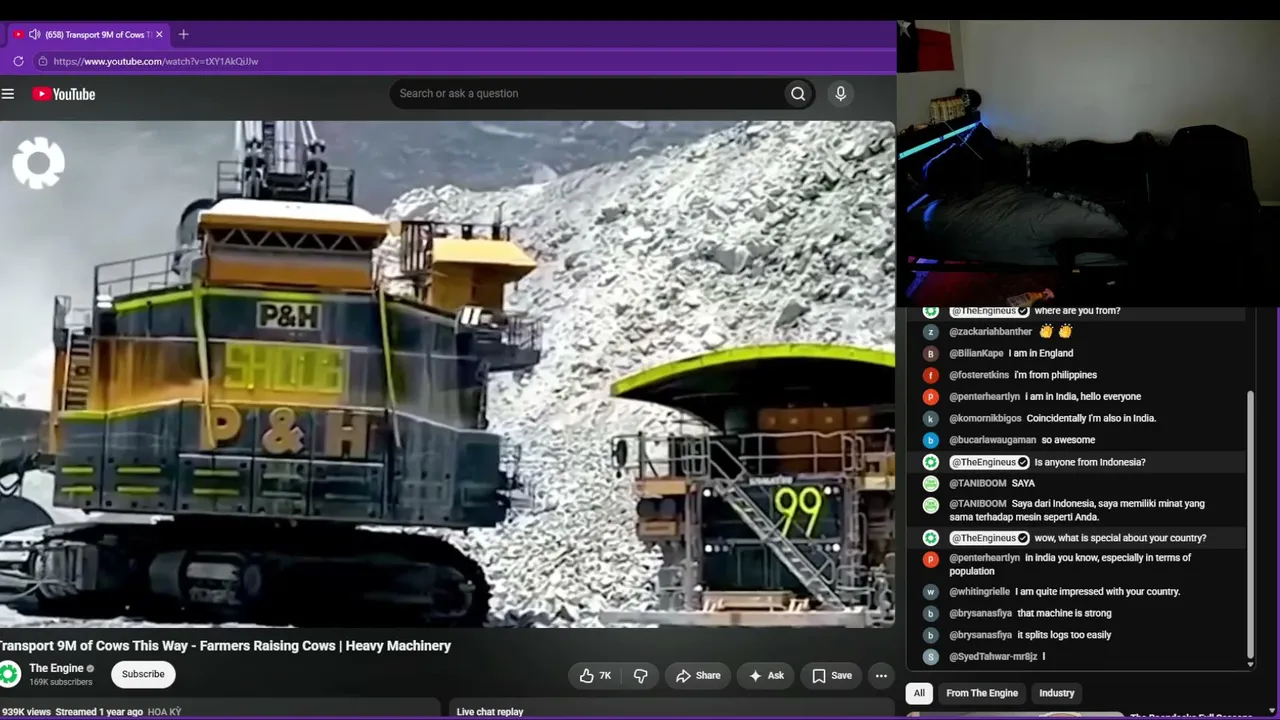1280x720 pixels.
Task: Click the Live chat replay heading
Action: pyautogui.click(x=490, y=712)
